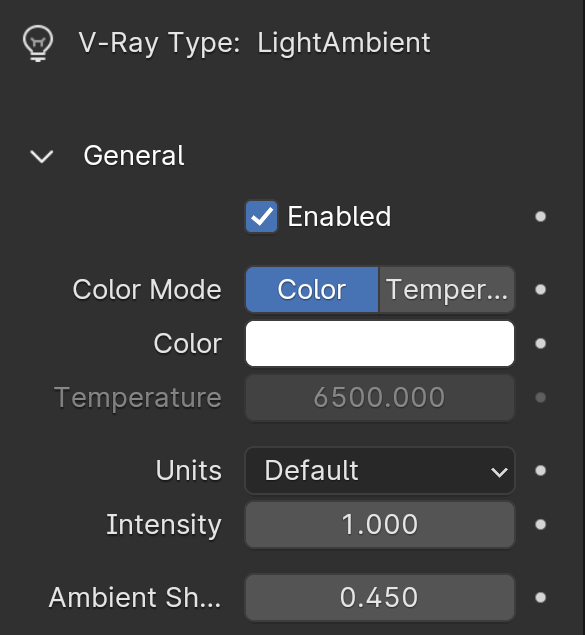Select the Color option in Color Mode
585x635 pixels.
[x=312, y=290]
